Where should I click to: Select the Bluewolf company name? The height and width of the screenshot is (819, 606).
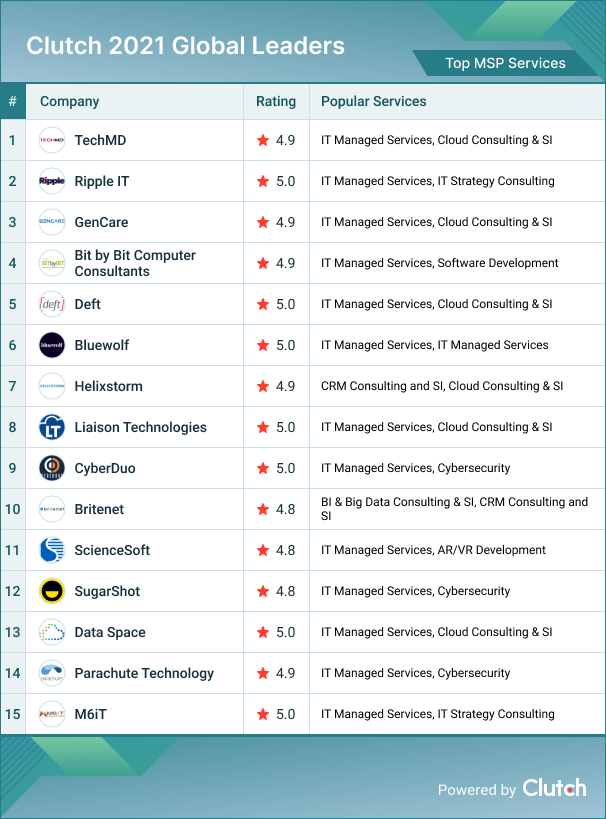tap(101, 345)
